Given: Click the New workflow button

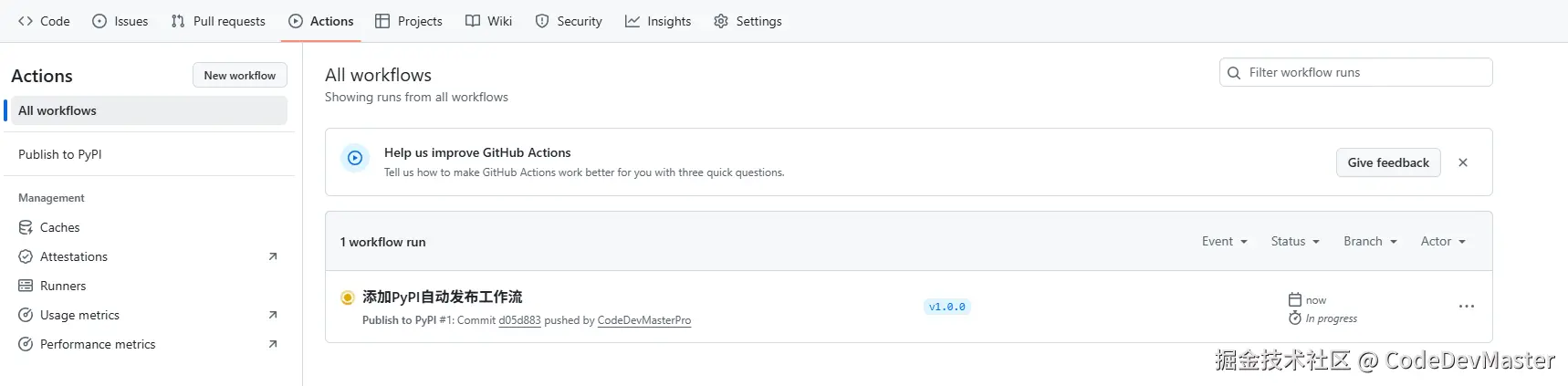Looking at the screenshot, I should coord(240,76).
